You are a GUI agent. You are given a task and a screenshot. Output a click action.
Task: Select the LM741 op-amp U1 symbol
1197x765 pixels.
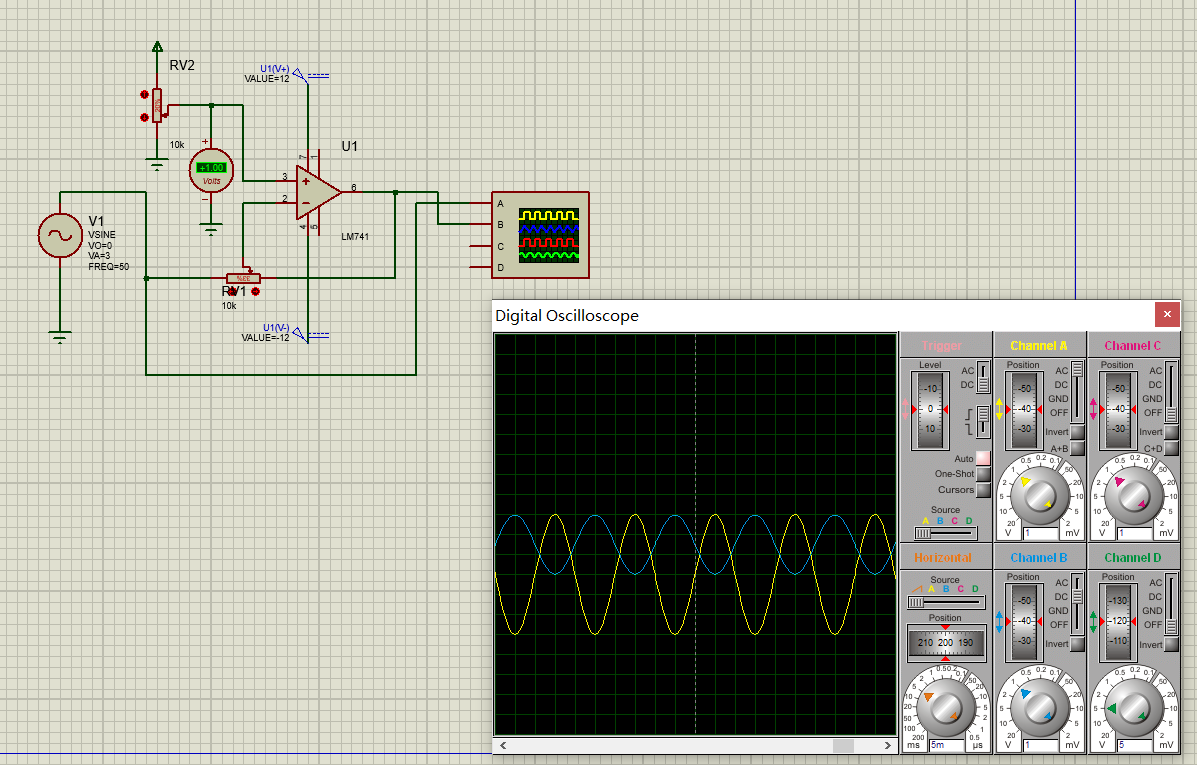[318, 192]
